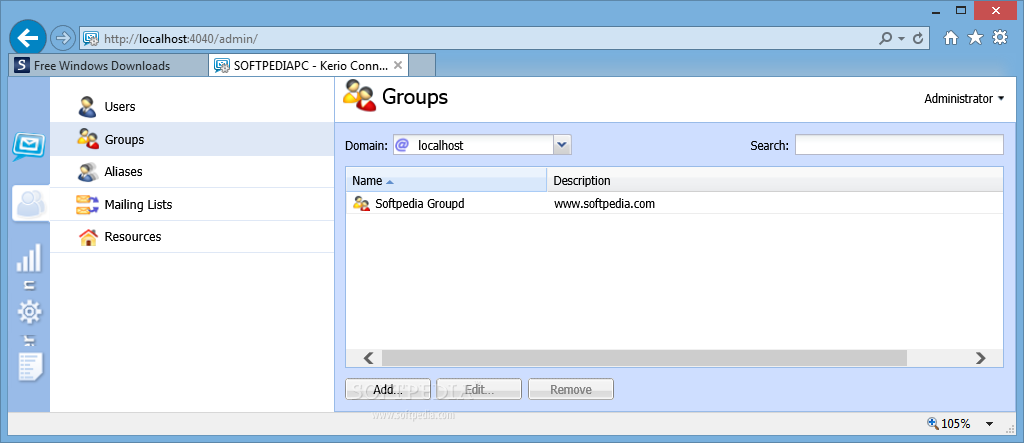Click the browser Forward arrow button
Screen dimensions: 1024x443
[63, 39]
